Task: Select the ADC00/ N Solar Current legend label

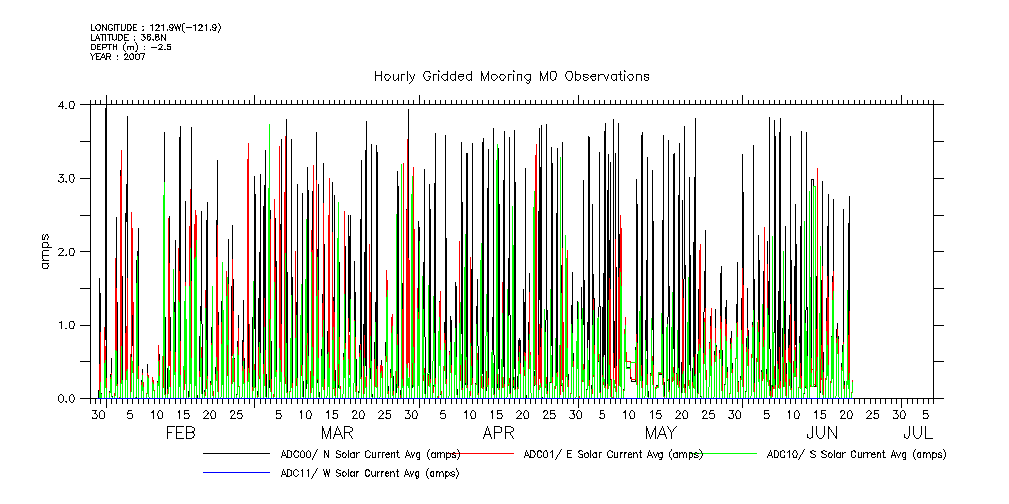Action: tap(370, 454)
